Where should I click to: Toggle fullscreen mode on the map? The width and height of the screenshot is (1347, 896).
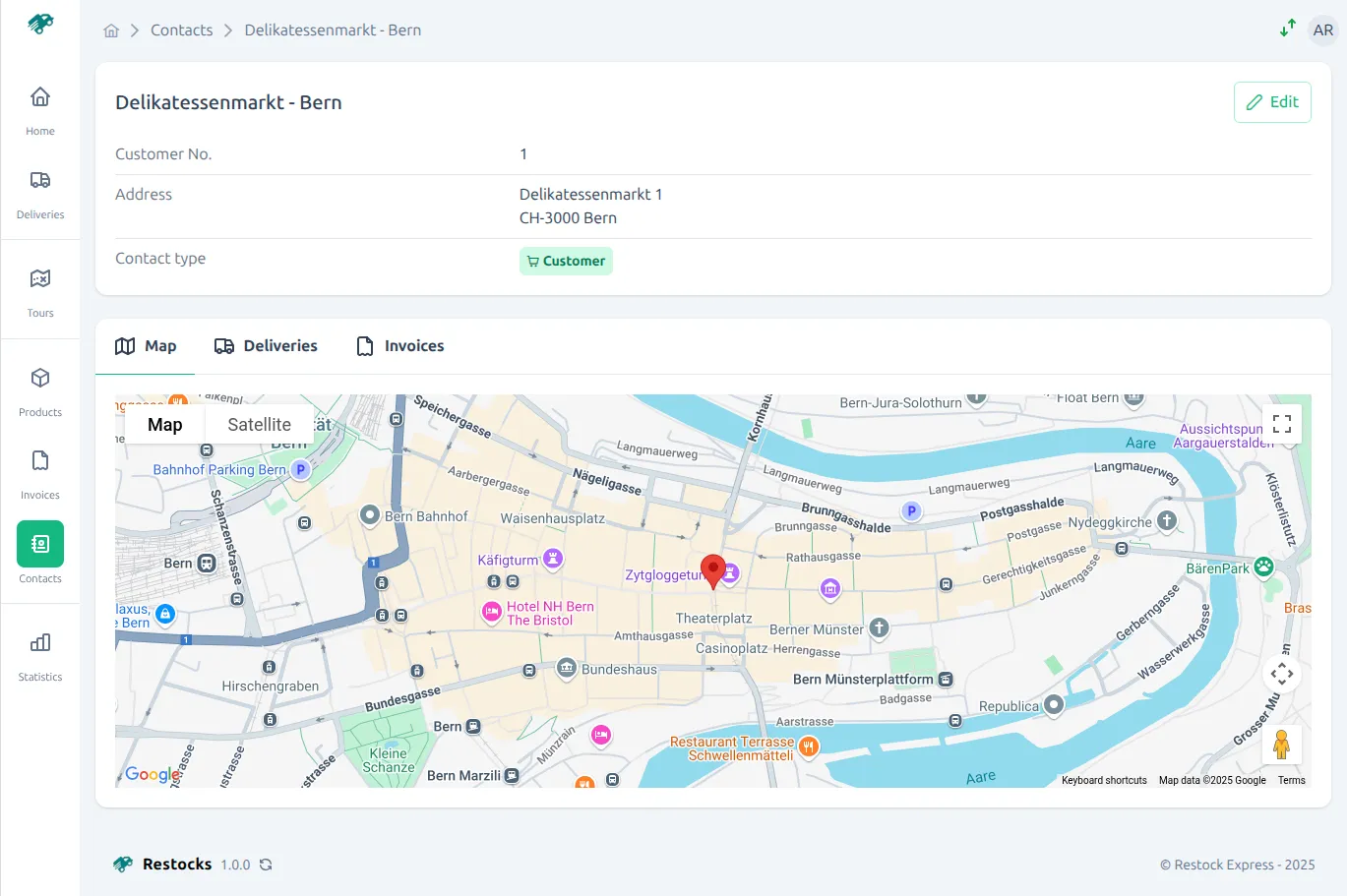point(1281,423)
